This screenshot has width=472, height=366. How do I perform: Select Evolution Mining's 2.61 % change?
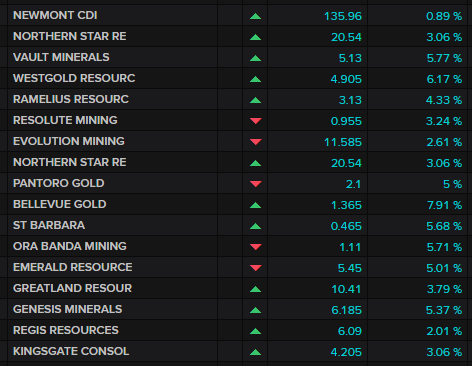[x=444, y=142]
